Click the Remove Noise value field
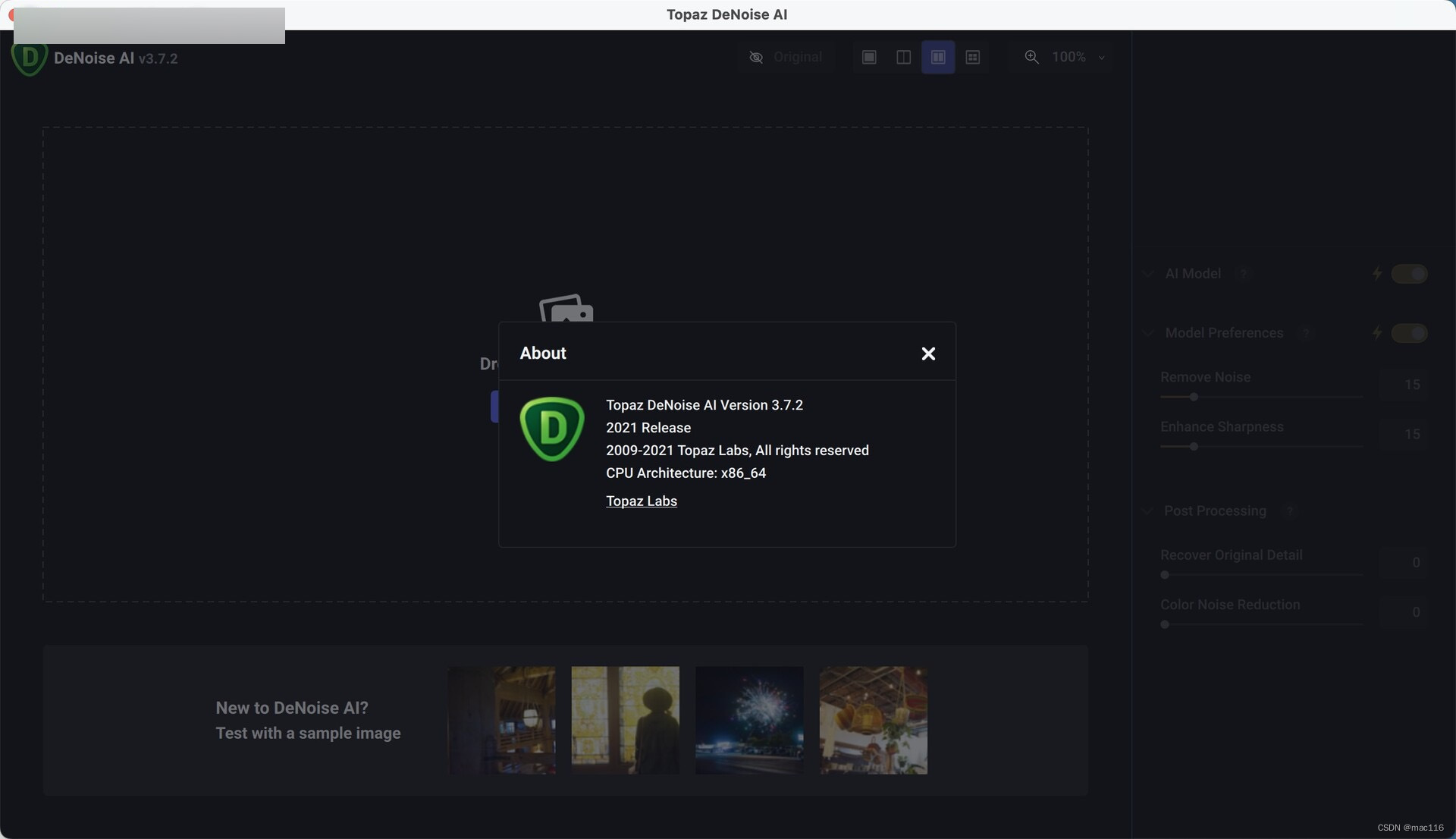Image resolution: width=1456 pixels, height=839 pixels. pyautogui.click(x=1403, y=385)
